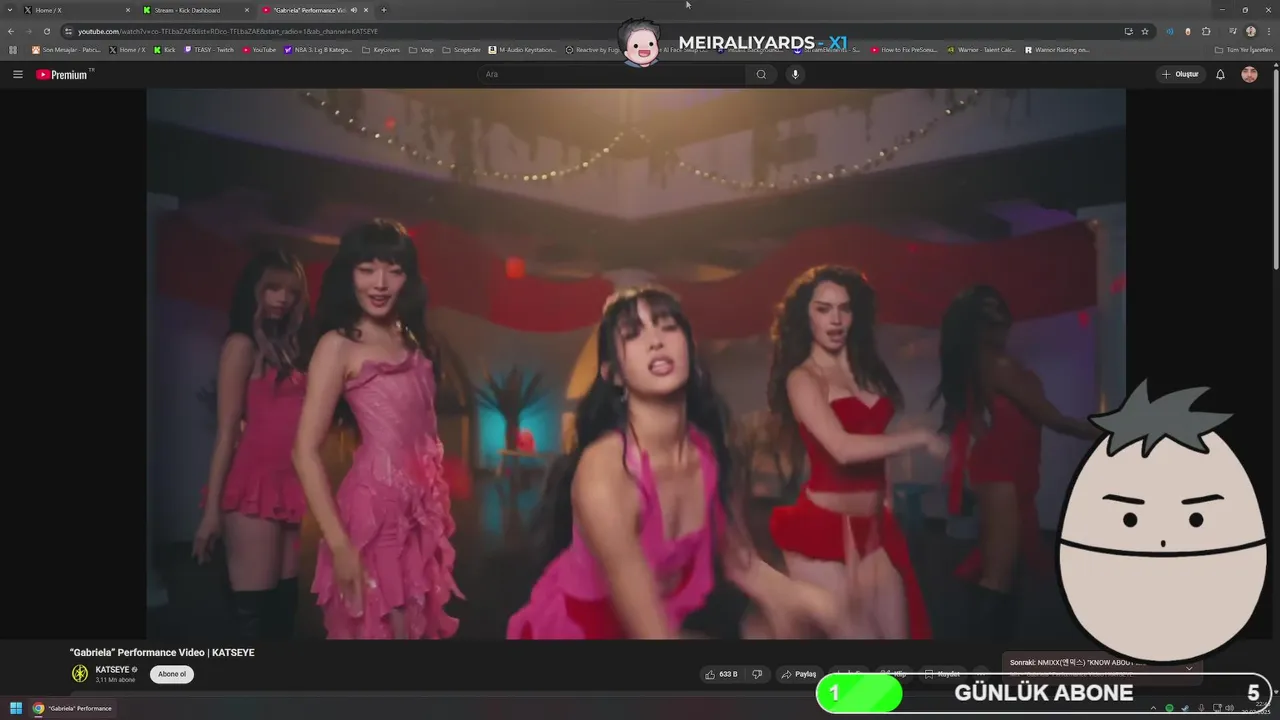Open the Chrome three-dot menu
The image size is (1280, 720).
(x=1267, y=31)
